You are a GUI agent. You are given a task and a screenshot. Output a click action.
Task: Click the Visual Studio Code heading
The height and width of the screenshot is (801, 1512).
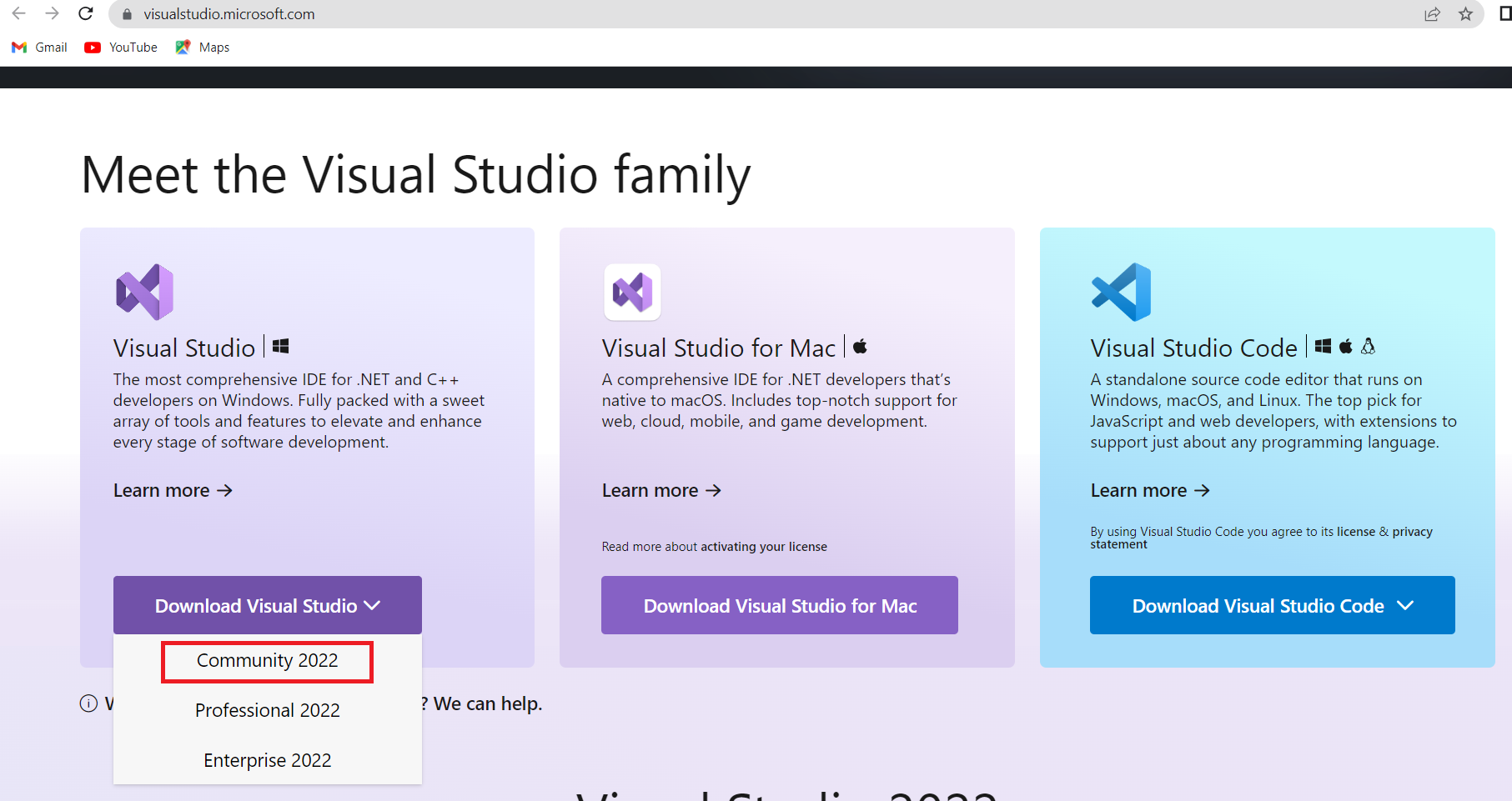pyautogui.click(x=1194, y=348)
